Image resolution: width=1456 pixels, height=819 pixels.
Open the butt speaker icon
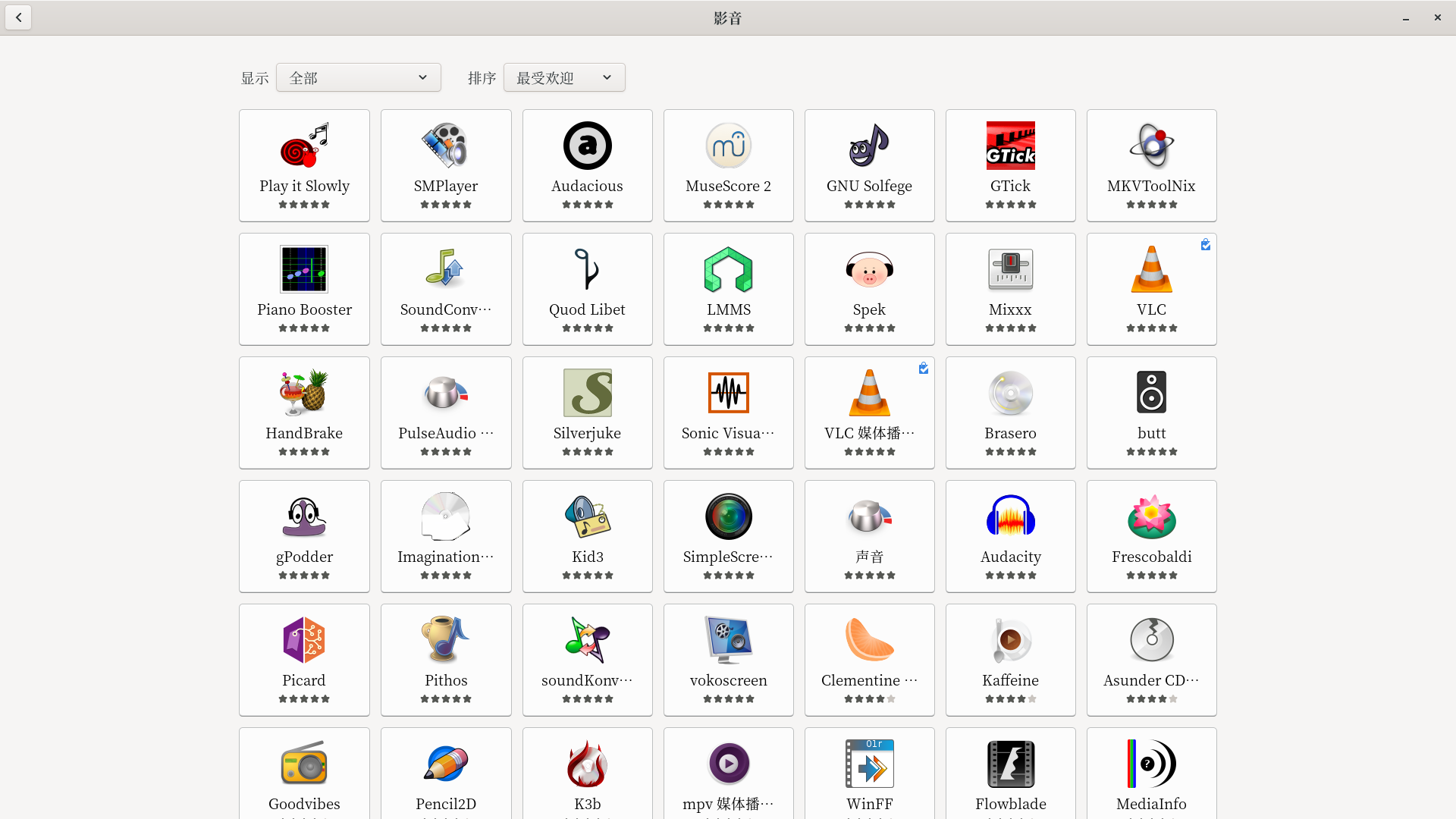tap(1152, 392)
